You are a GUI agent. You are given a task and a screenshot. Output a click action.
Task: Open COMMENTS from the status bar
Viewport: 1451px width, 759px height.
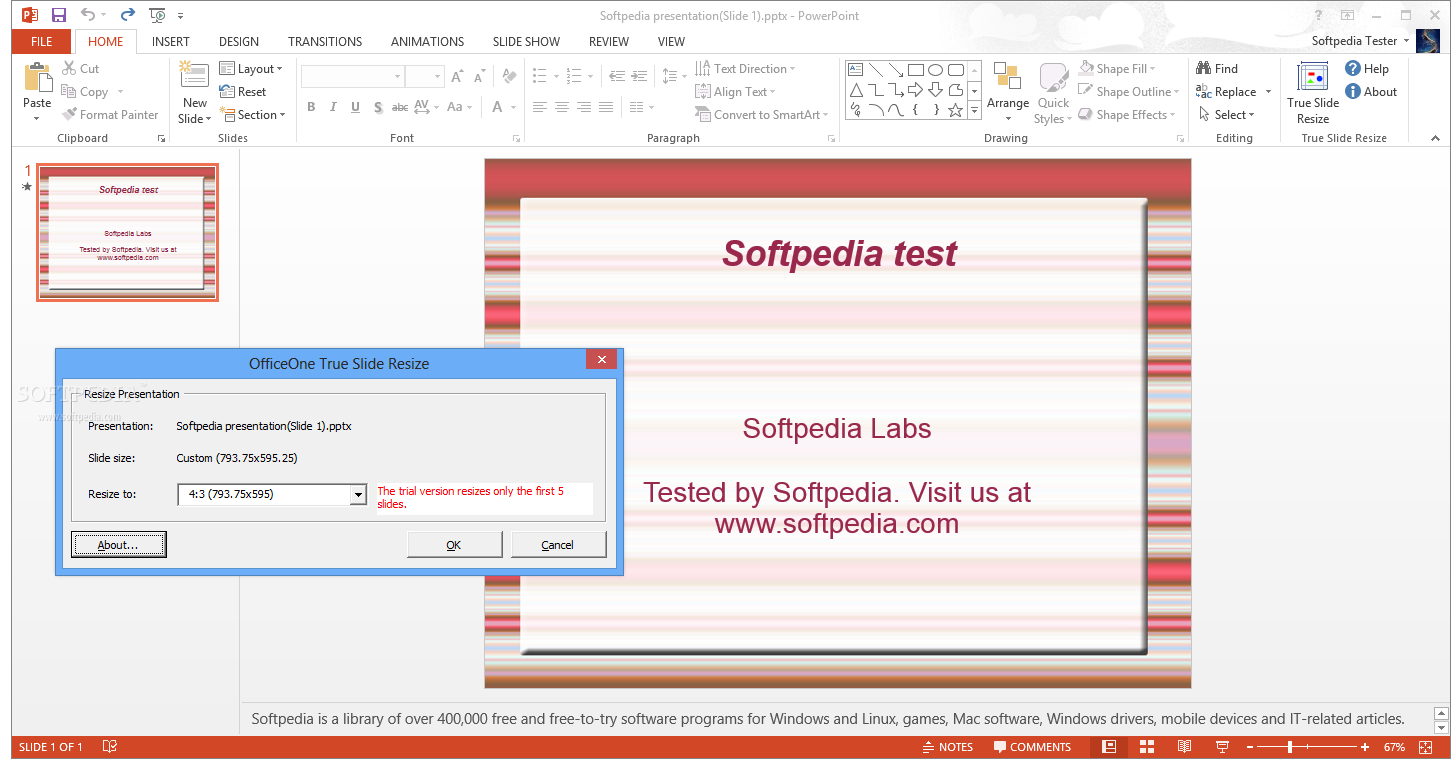coord(1032,747)
